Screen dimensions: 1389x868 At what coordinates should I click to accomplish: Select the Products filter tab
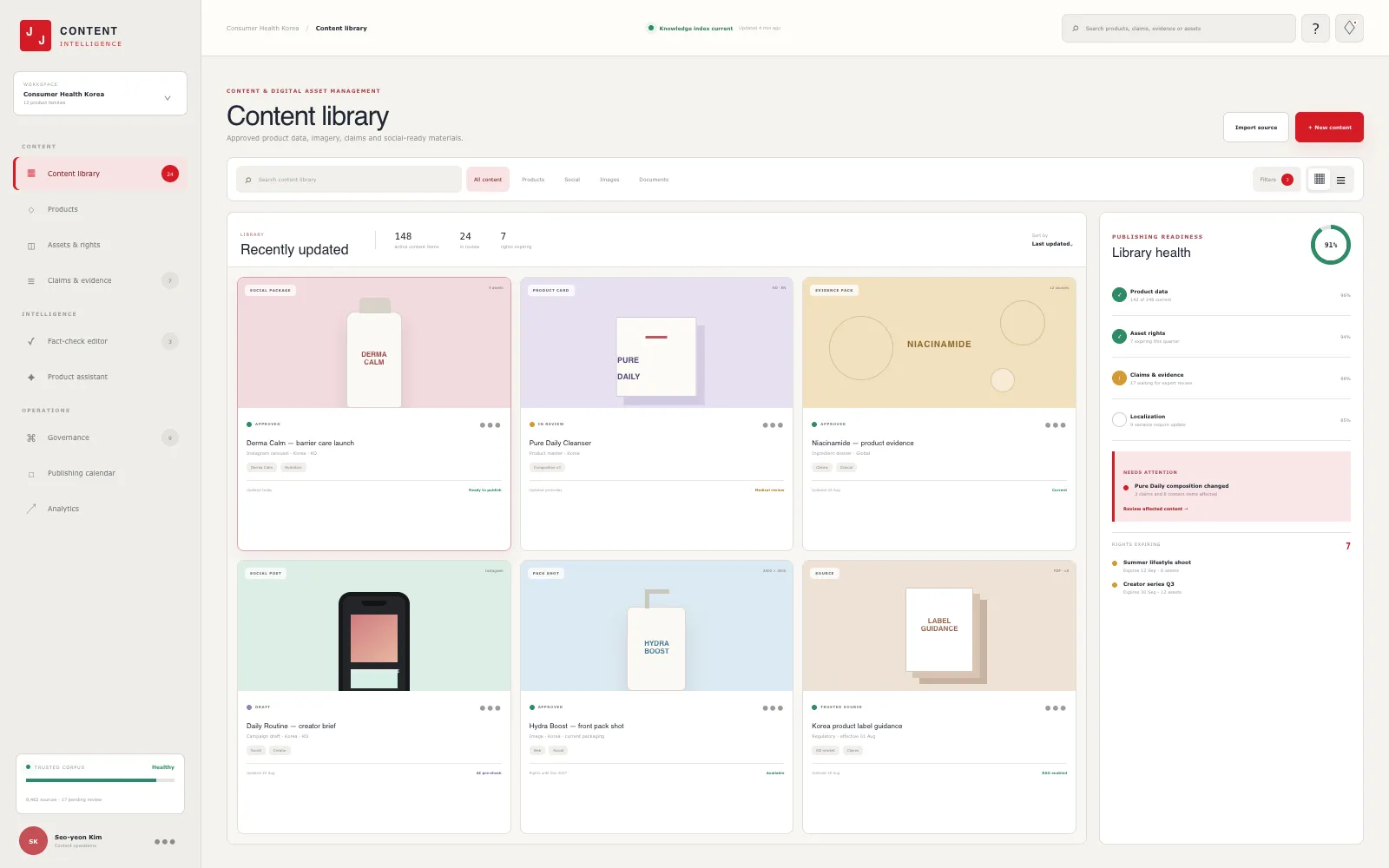pyautogui.click(x=533, y=180)
